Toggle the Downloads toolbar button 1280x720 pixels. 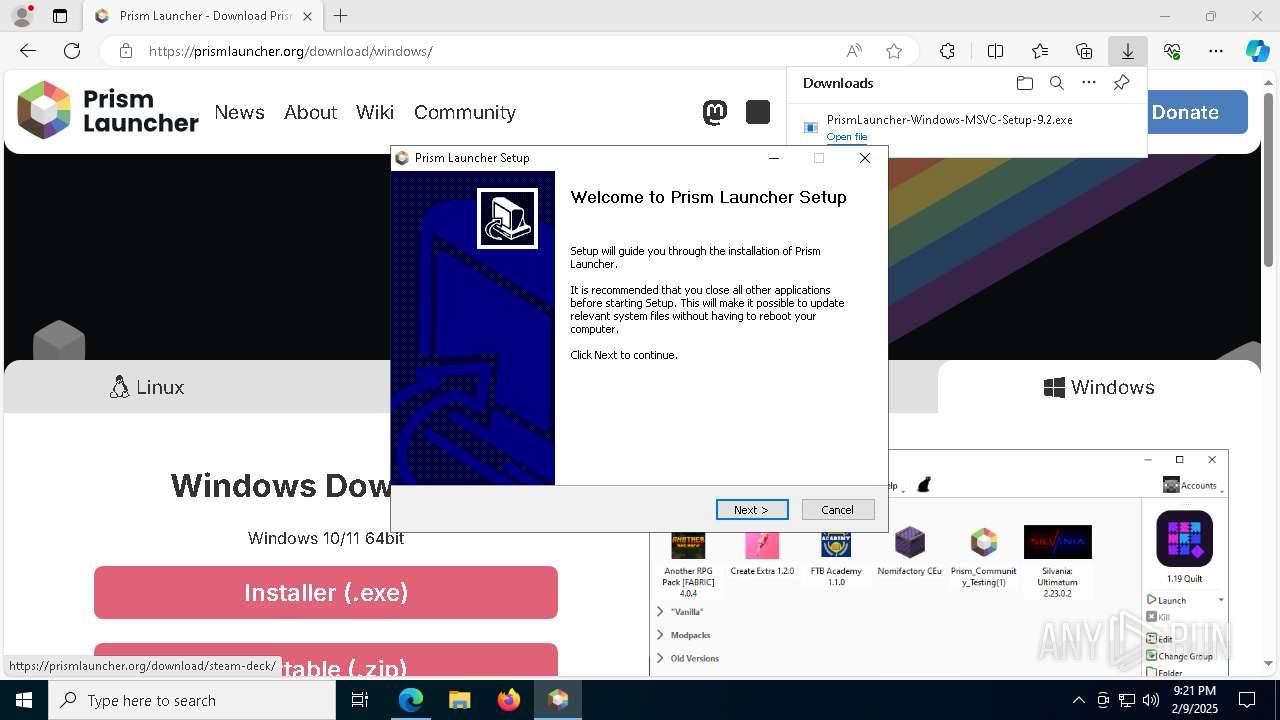1128,51
